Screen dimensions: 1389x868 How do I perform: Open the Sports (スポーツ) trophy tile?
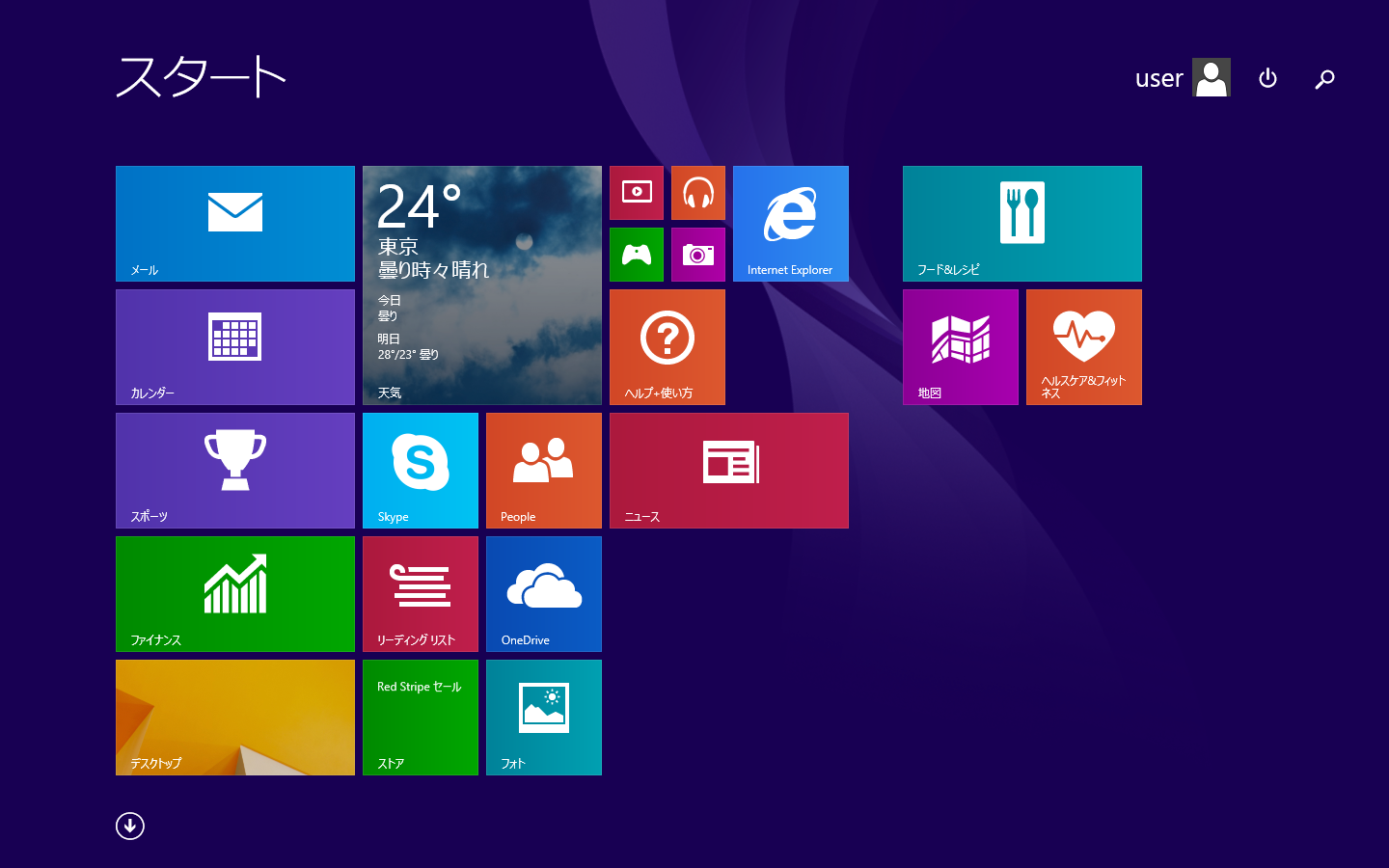[235, 471]
